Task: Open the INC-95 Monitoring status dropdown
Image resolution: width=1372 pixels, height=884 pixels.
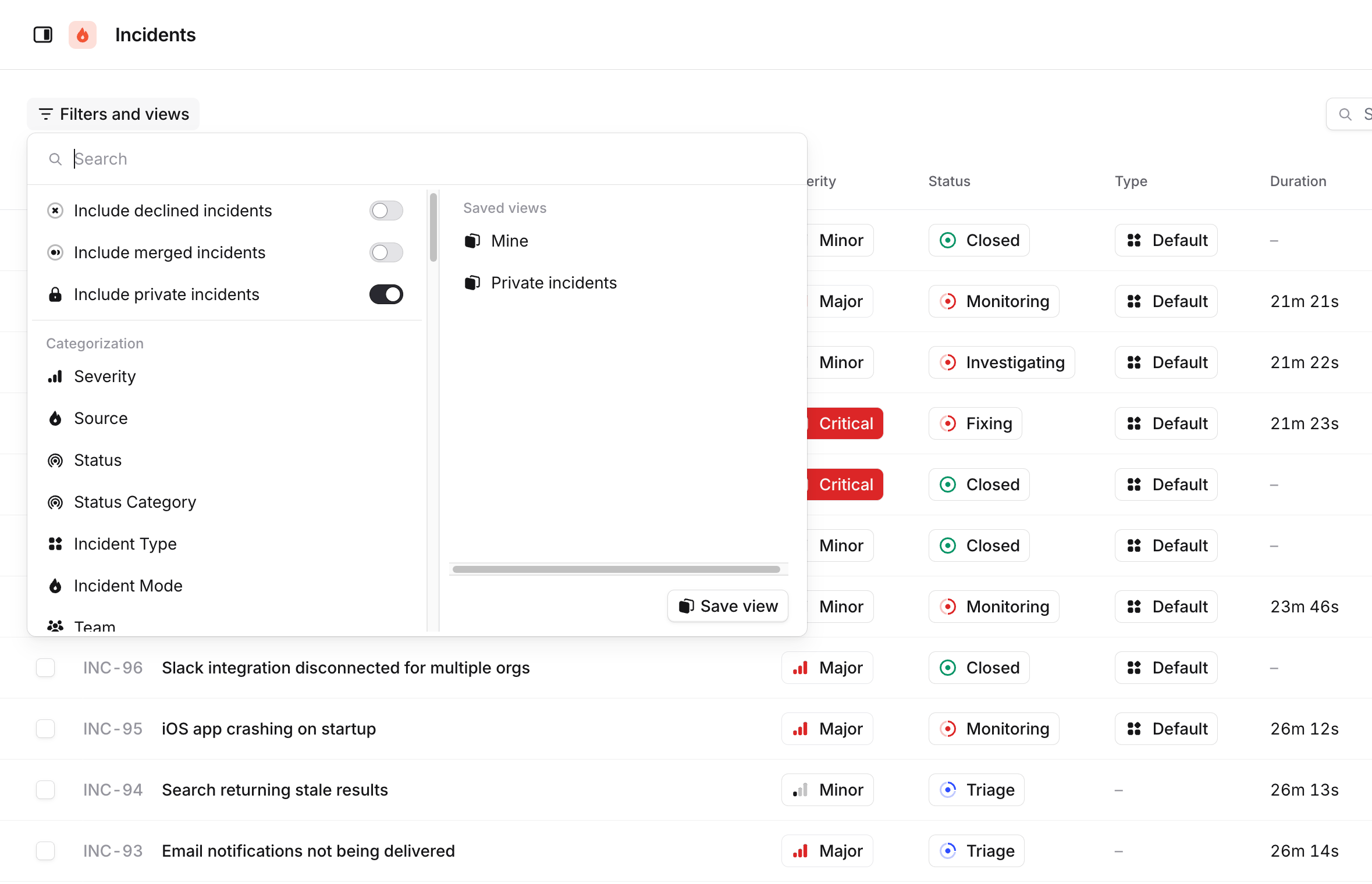Action: tap(994, 729)
